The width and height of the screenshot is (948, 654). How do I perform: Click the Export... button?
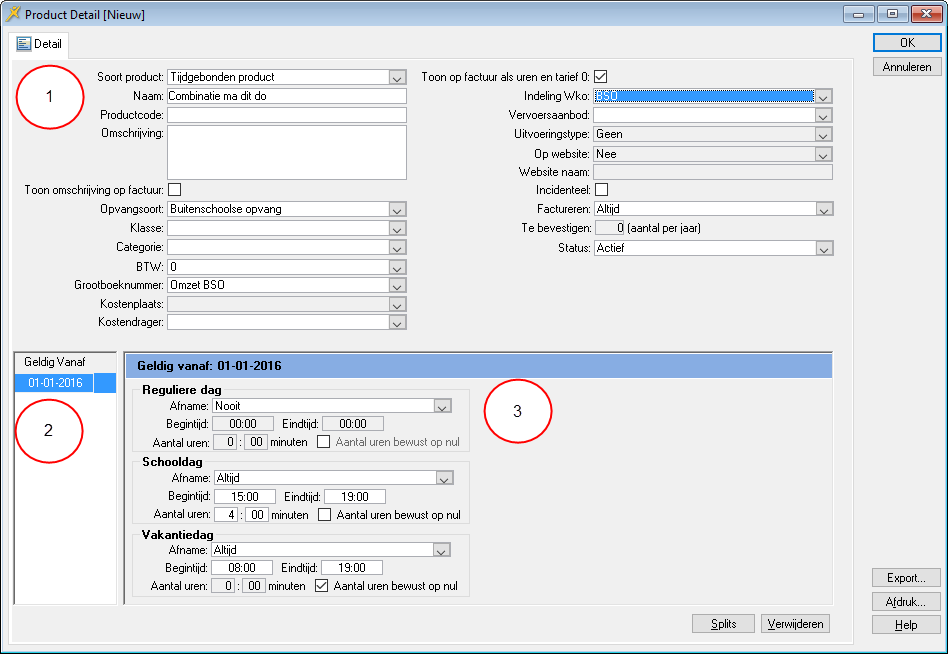pyautogui.click(x=906, y=578)
